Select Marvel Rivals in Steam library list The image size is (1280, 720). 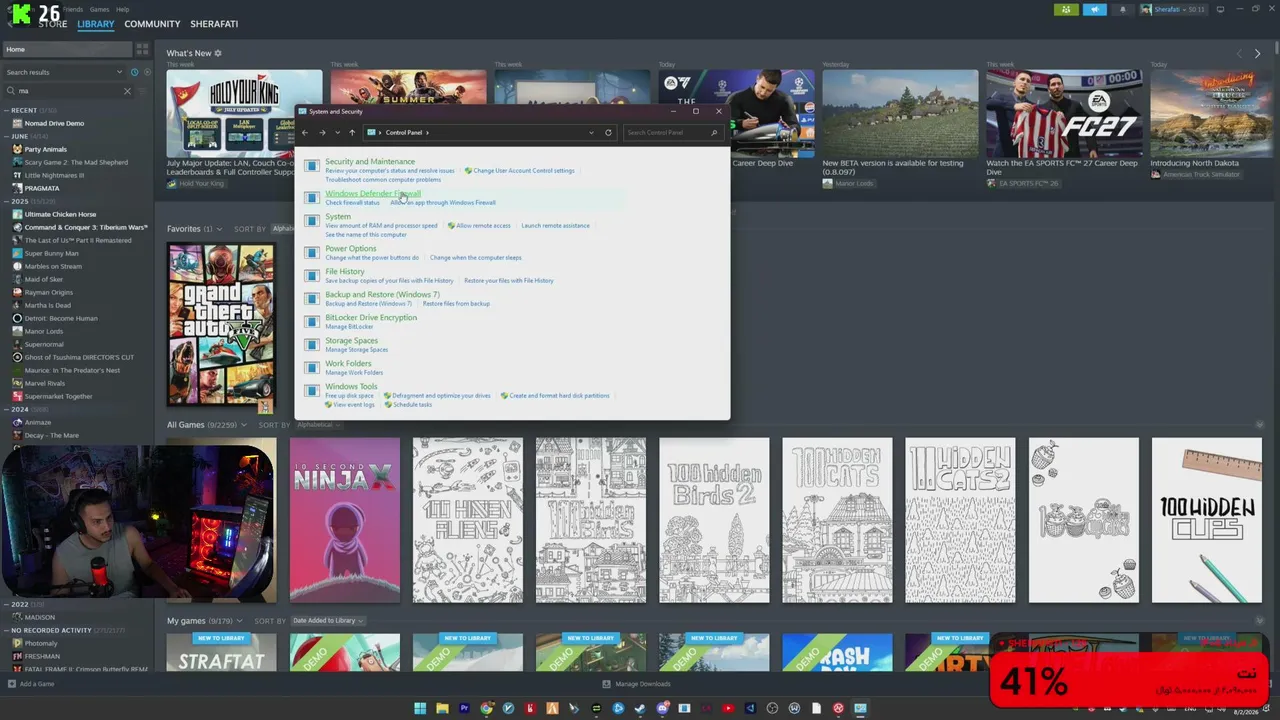[45, 383]
